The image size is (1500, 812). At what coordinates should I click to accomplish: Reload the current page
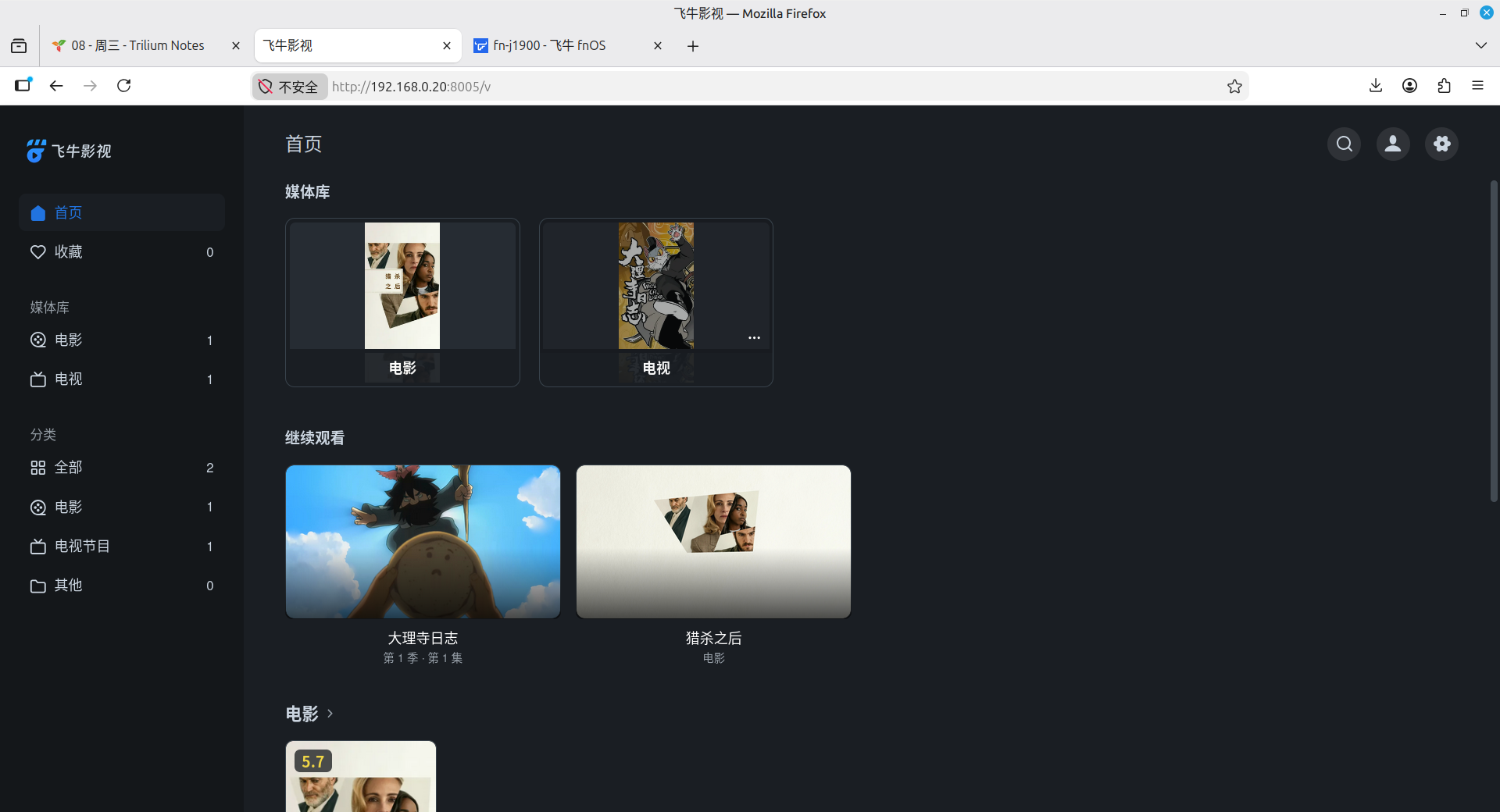pyautogui.click(x=123, y=86)
